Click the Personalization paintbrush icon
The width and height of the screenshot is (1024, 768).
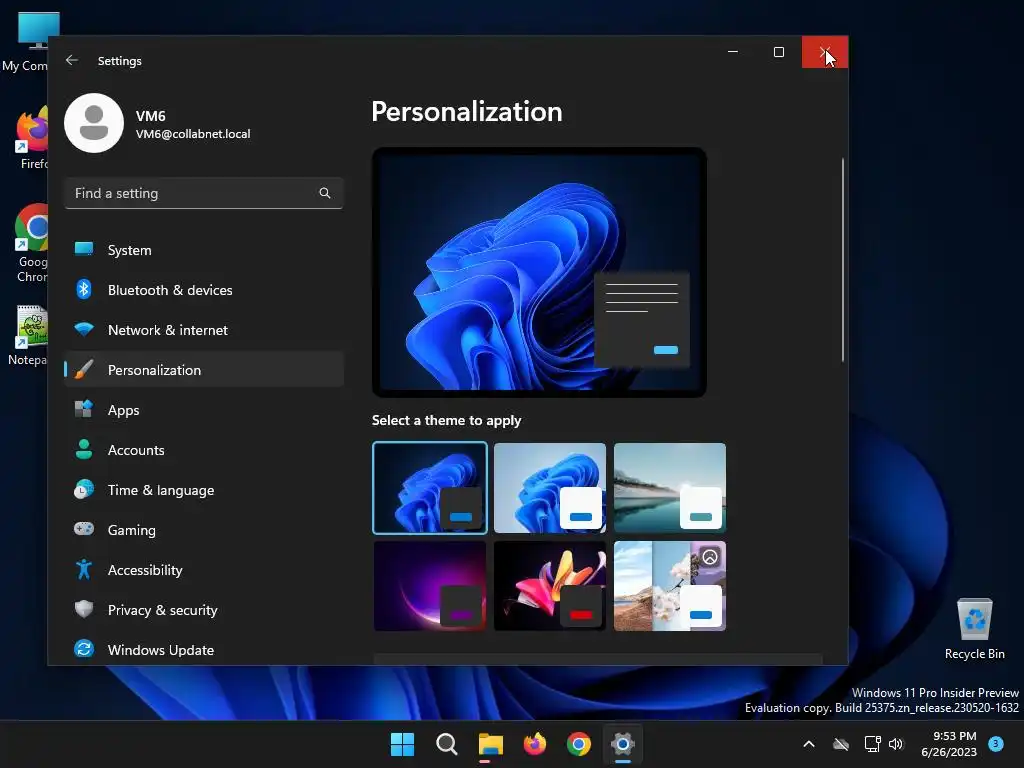[x=84, y=370]
